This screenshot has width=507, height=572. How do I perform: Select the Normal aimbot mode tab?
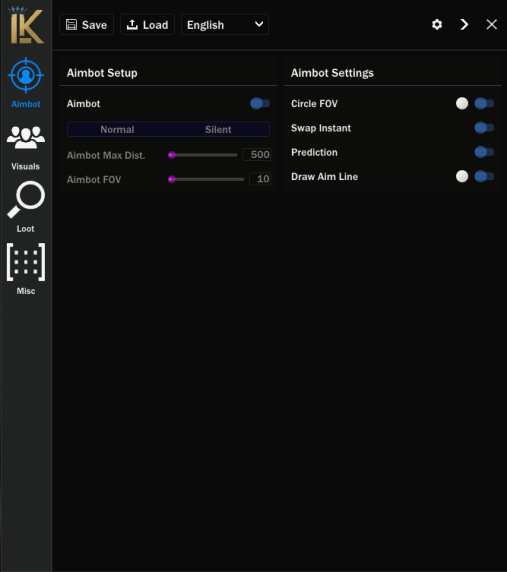117,129
